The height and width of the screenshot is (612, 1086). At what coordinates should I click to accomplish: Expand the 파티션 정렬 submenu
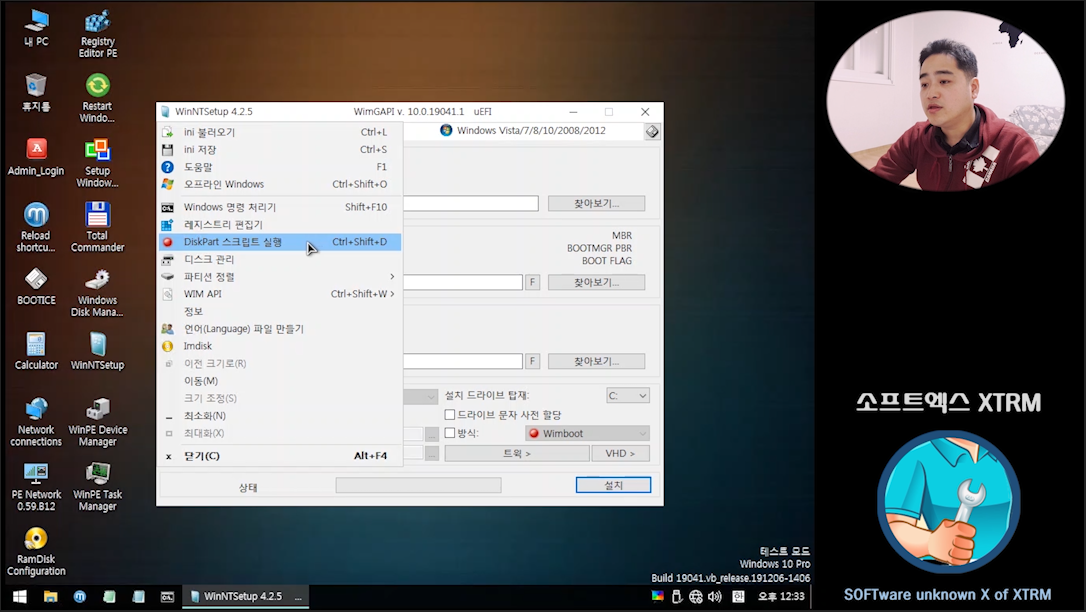[281, 276]
